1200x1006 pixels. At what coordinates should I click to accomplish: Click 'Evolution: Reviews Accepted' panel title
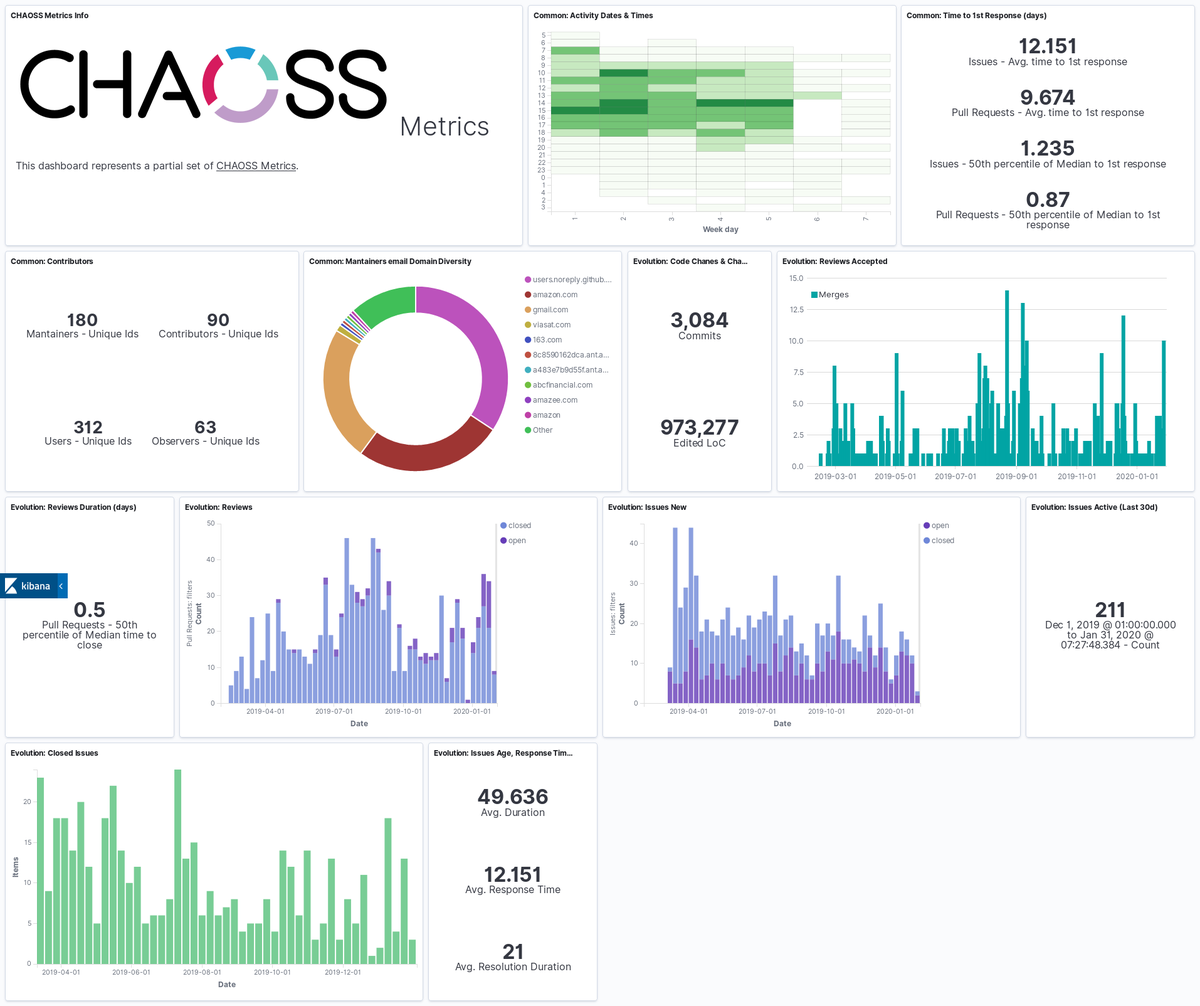click(x=834, y=261)
